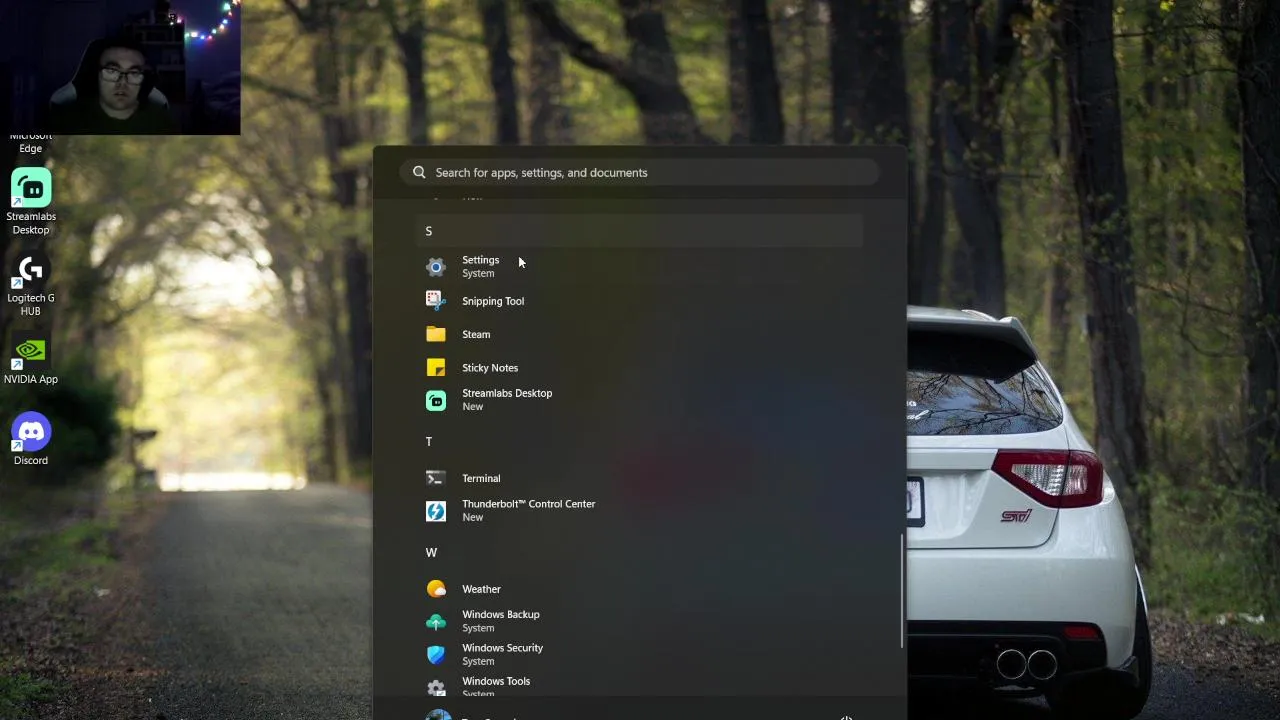Click the Sticky Notes label

[490, 368]
